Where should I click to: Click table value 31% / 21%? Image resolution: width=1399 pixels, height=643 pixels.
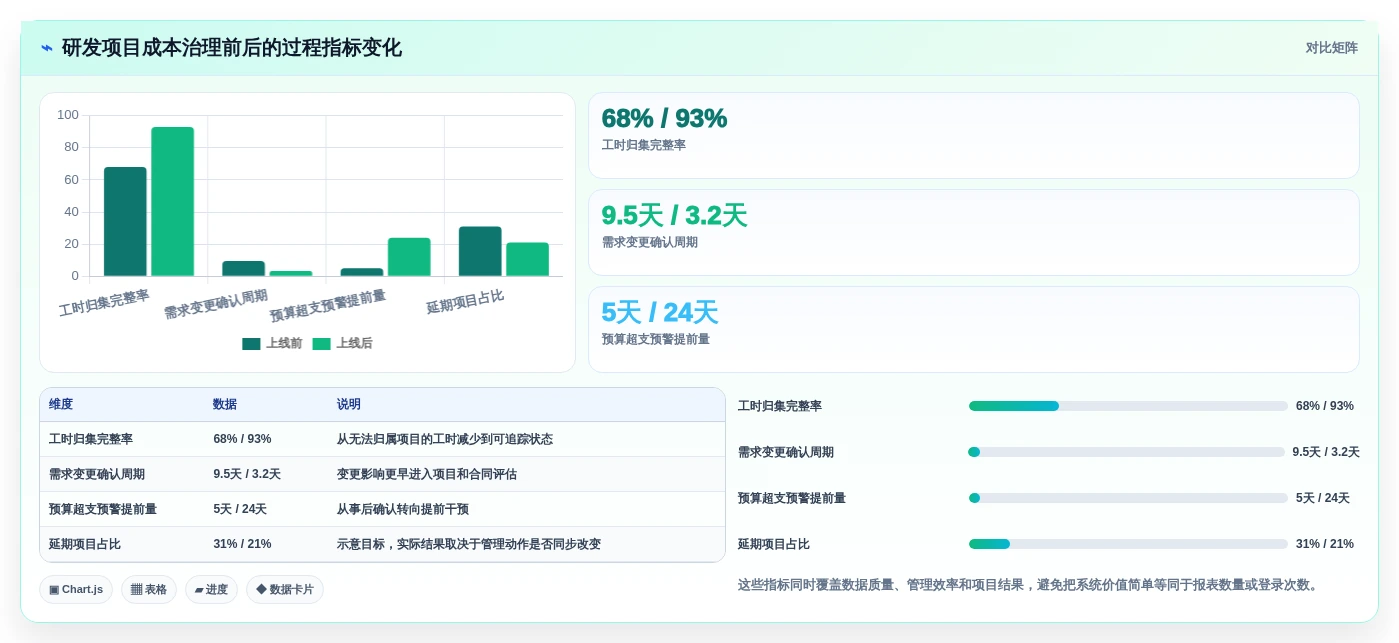[242, 544]
